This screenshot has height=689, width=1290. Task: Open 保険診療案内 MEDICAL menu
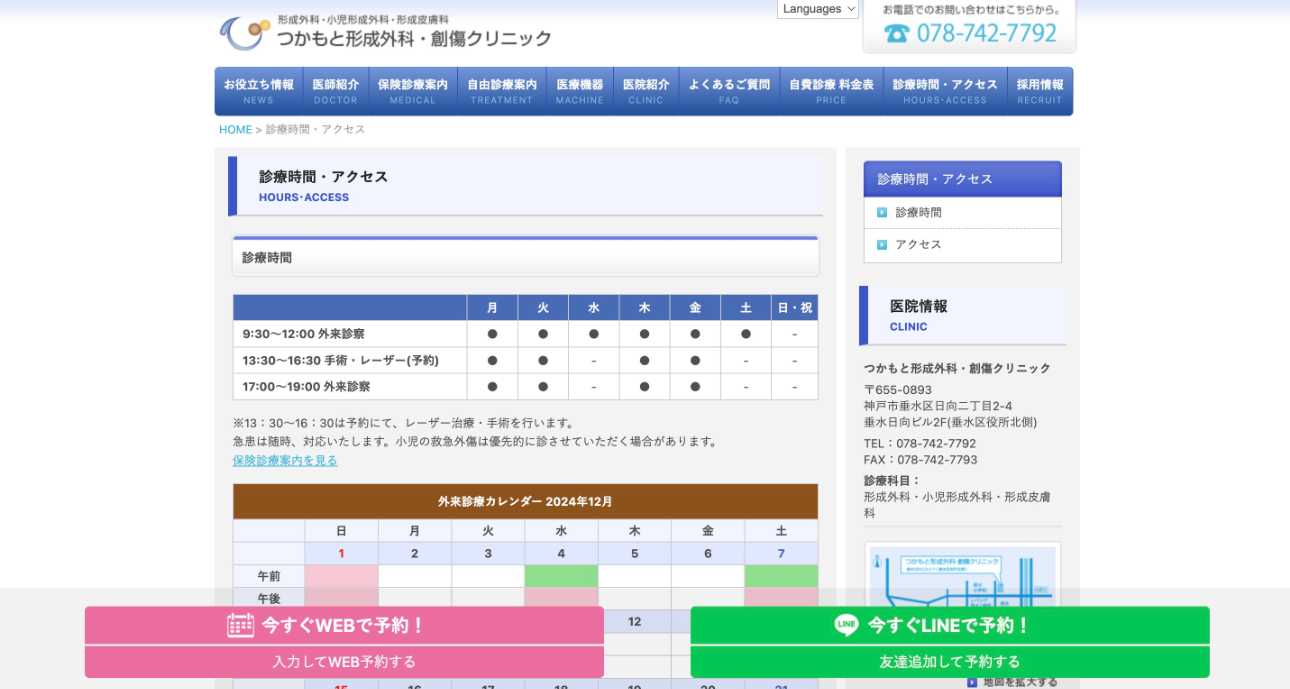click(x=413, y=91)
